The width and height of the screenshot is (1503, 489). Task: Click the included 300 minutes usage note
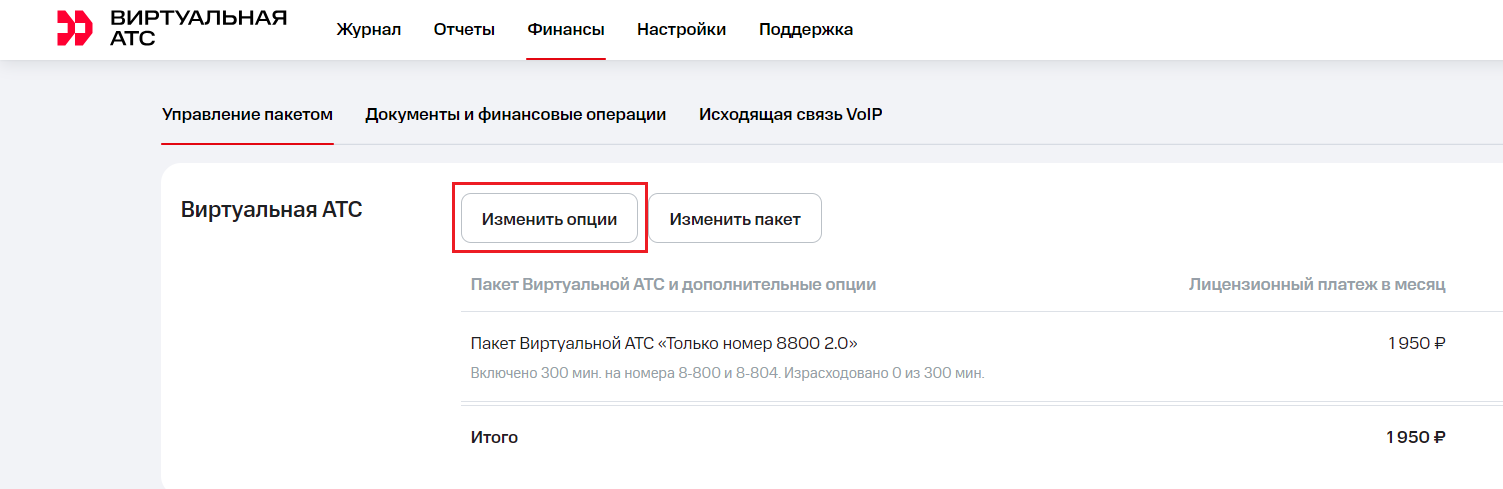point(727,374)
